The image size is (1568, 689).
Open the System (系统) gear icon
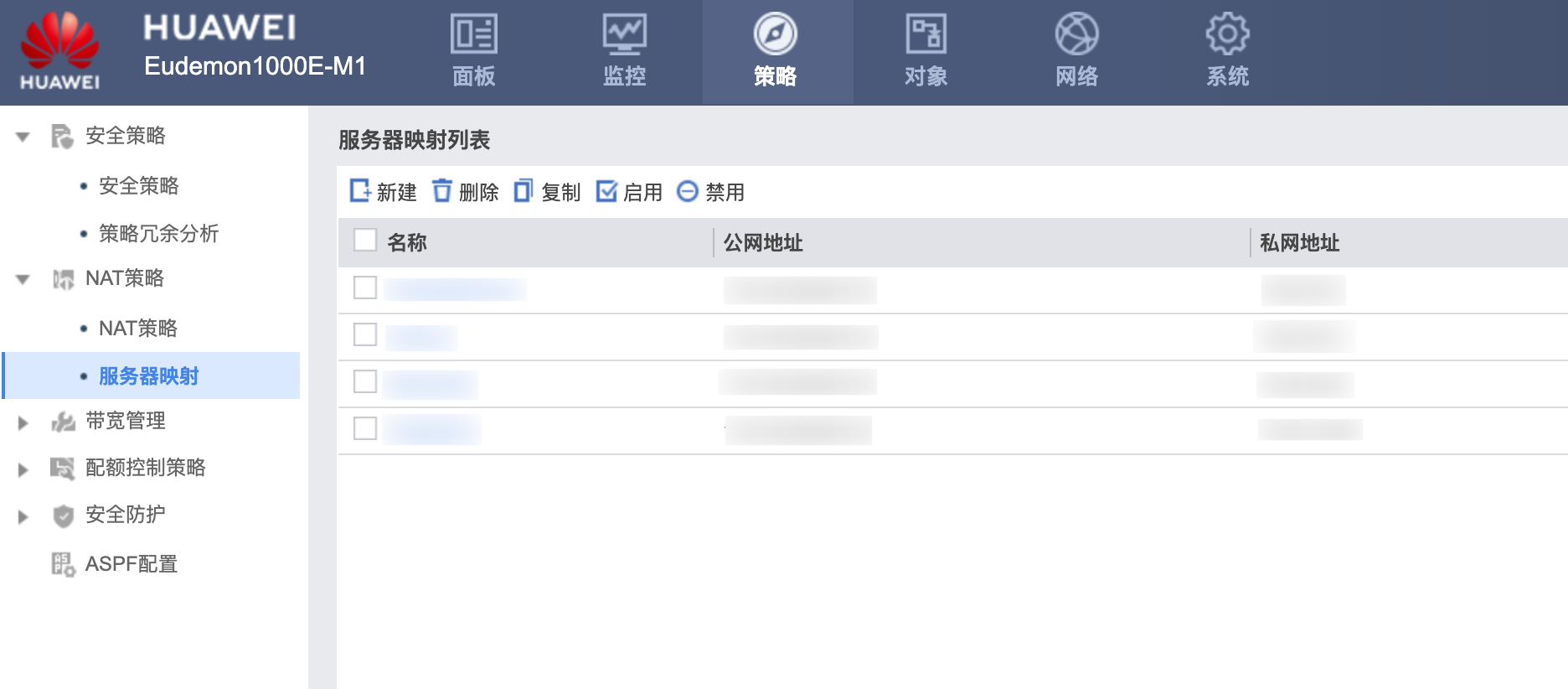point(1227,34)
